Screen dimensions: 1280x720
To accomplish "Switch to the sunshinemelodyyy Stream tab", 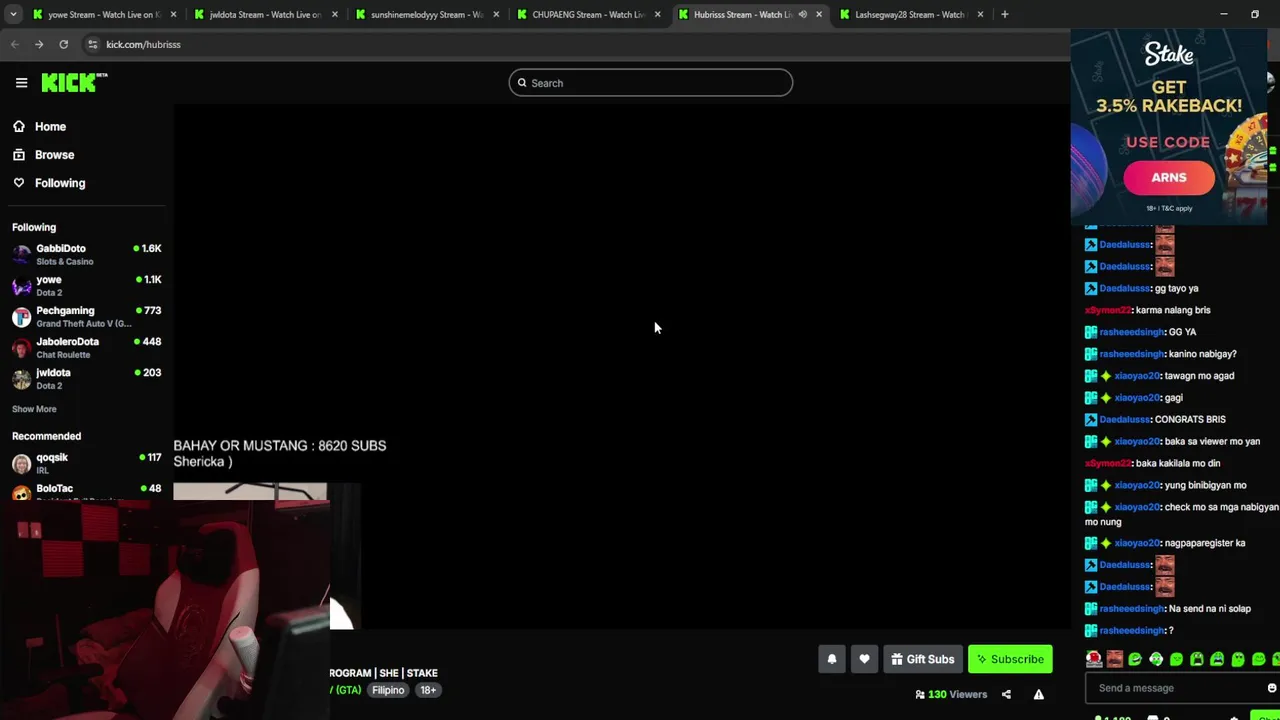I will click(427, 14).
